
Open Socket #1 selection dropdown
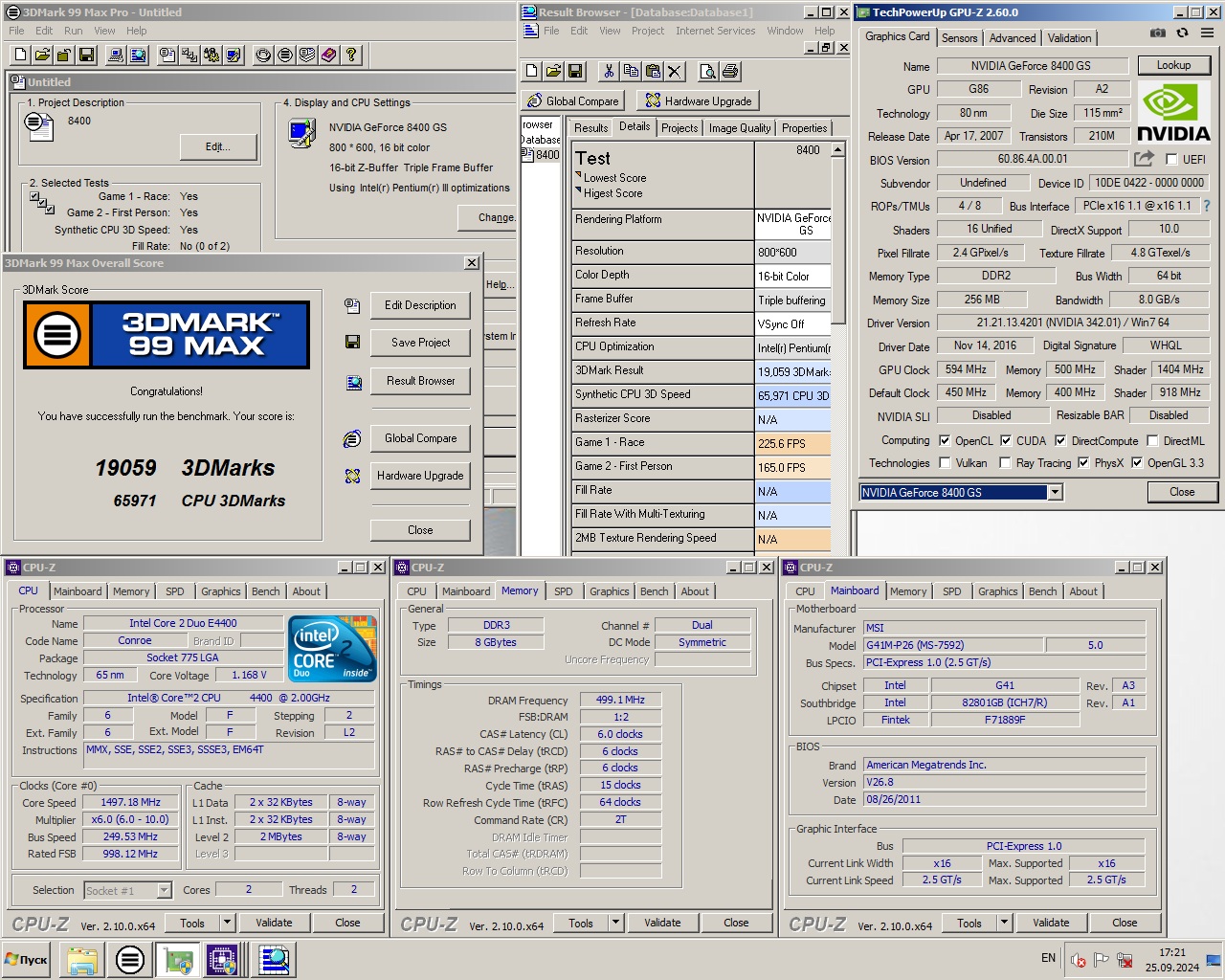[164, 891]
